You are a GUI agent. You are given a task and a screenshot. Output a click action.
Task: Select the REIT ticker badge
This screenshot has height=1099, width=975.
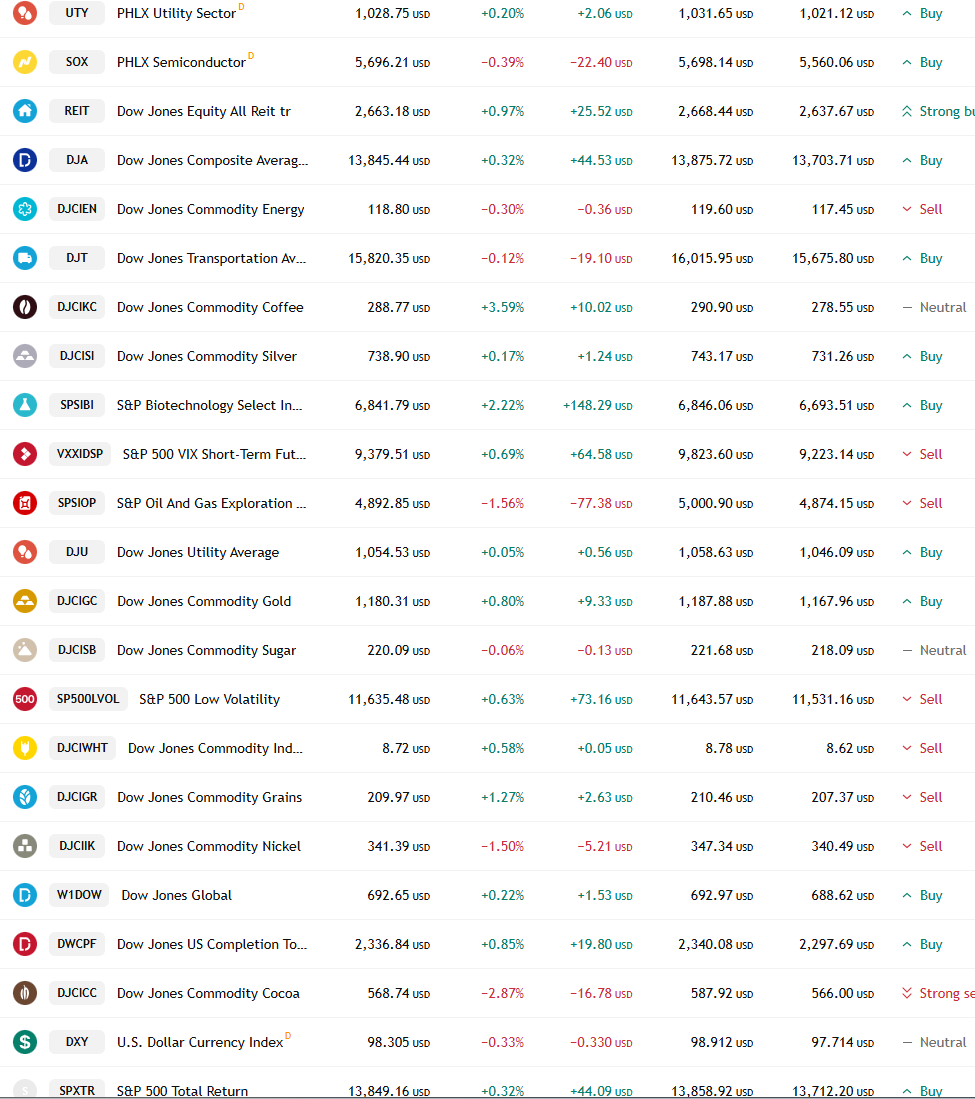point(77,111)
